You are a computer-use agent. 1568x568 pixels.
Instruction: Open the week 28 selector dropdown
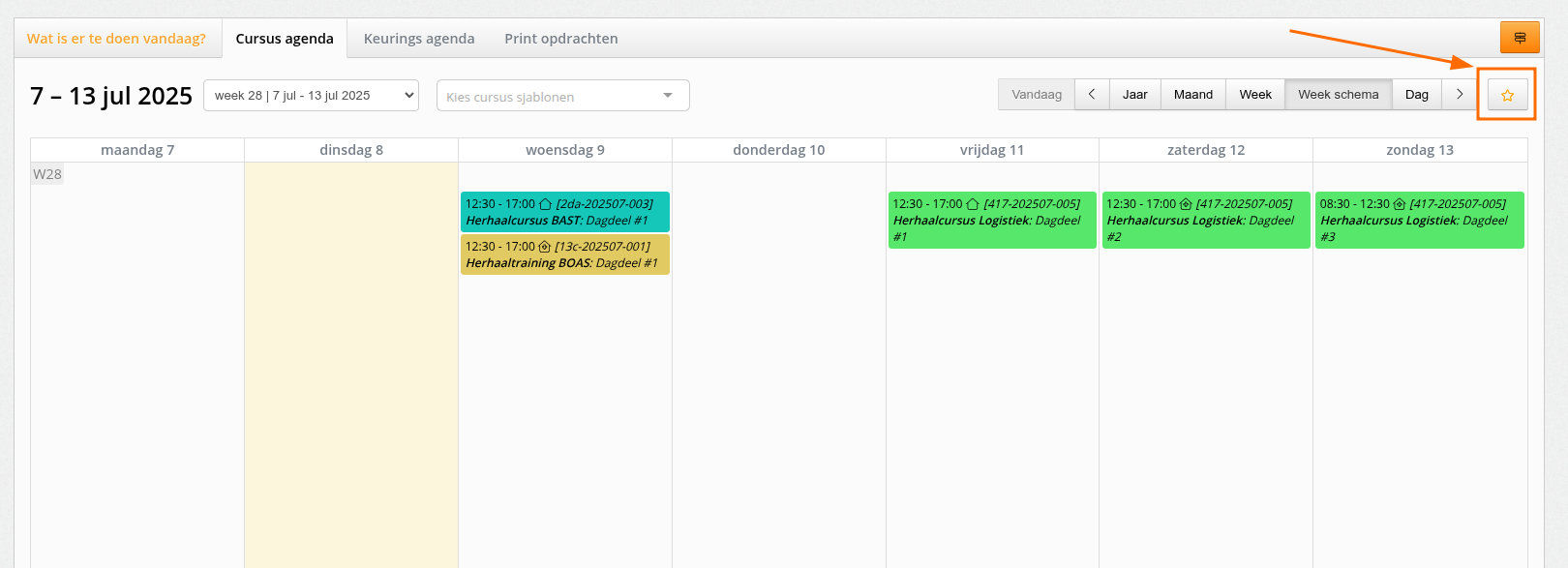(x=311, y=95)
